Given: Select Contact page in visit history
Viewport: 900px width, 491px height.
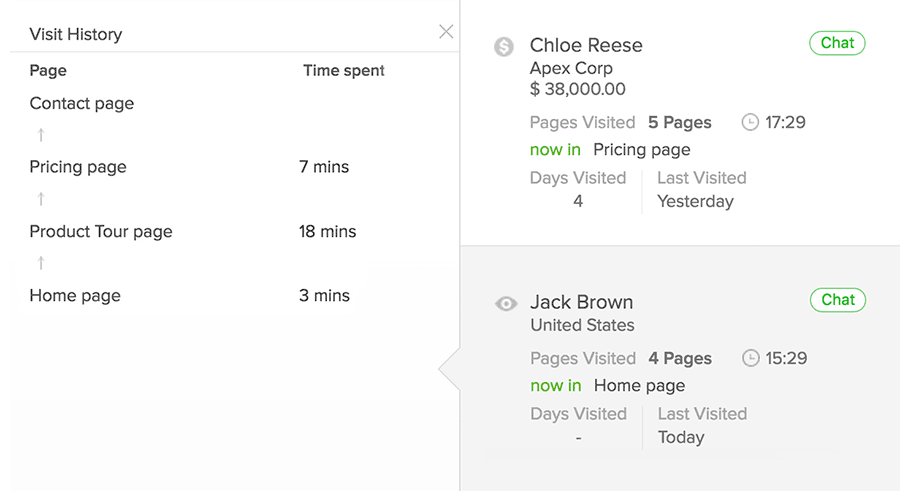Looking at the screenshot, I should pos(82,103).
